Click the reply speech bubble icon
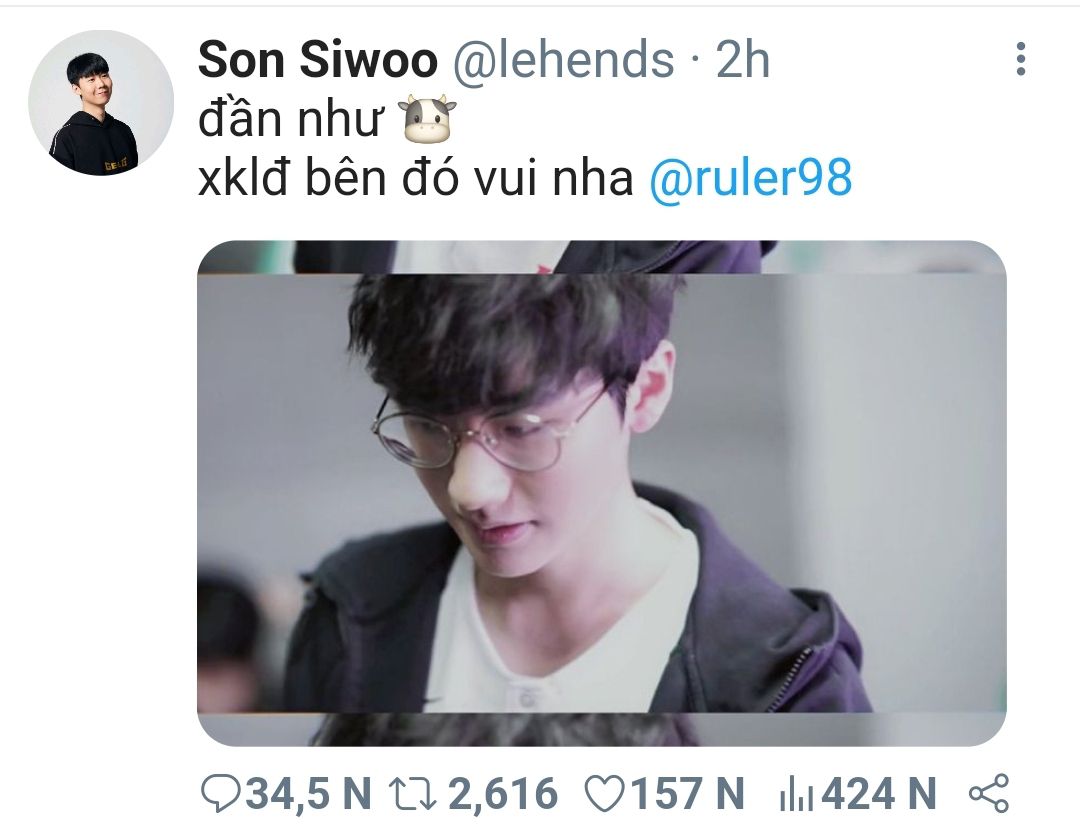 [x=221, y=793]
